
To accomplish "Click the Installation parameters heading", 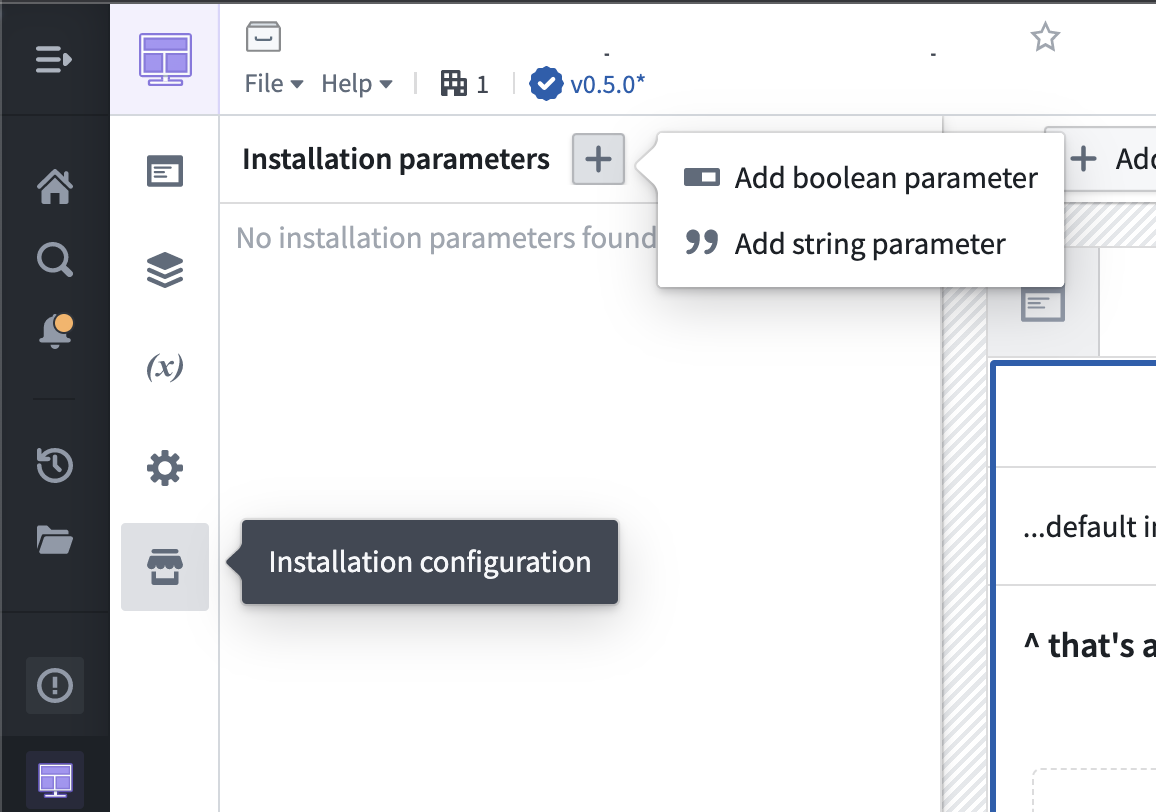I will pyautogui.click(x=396, y=159).
